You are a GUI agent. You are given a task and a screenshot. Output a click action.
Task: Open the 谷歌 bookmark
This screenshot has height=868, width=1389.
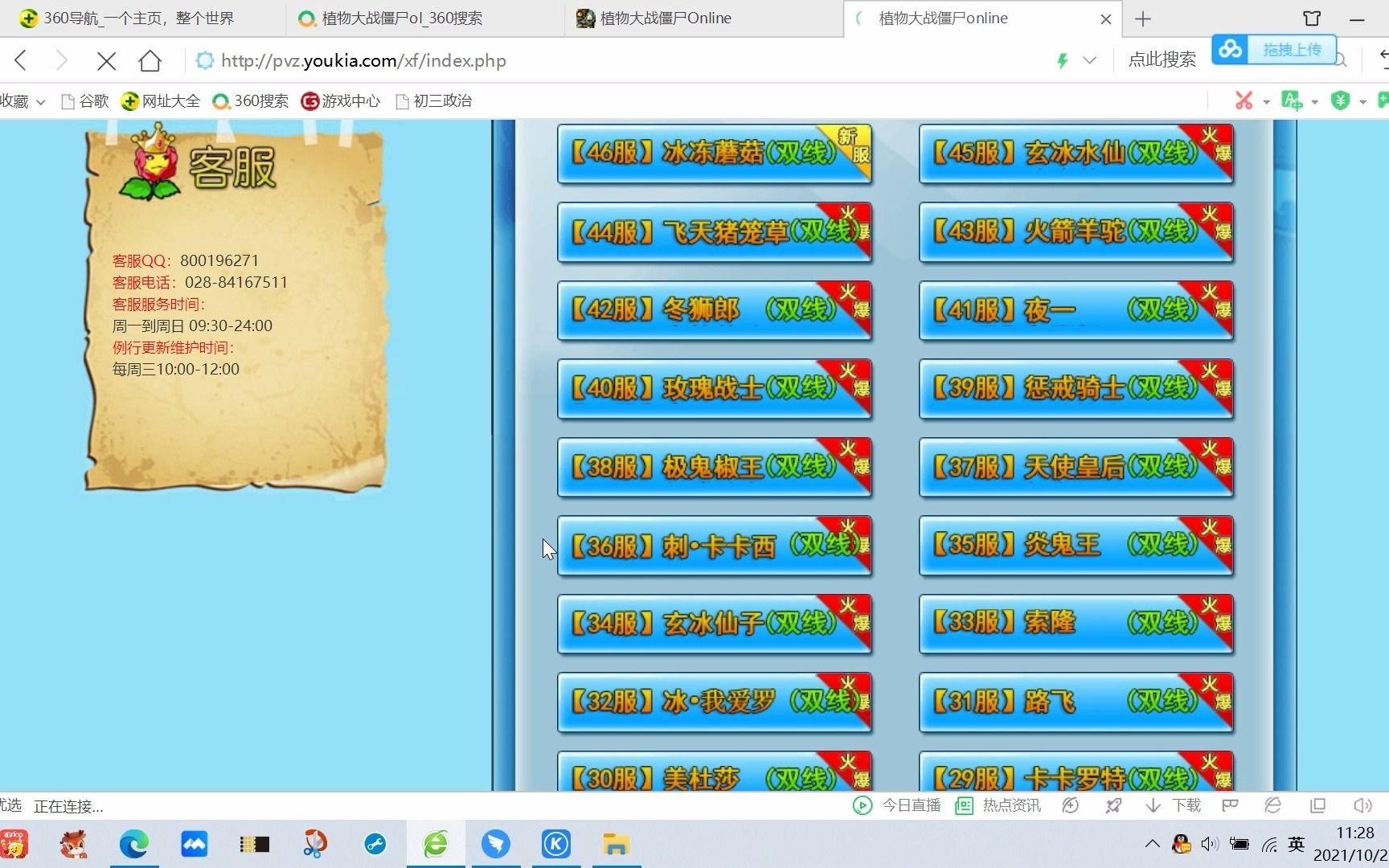pos(85,101)
